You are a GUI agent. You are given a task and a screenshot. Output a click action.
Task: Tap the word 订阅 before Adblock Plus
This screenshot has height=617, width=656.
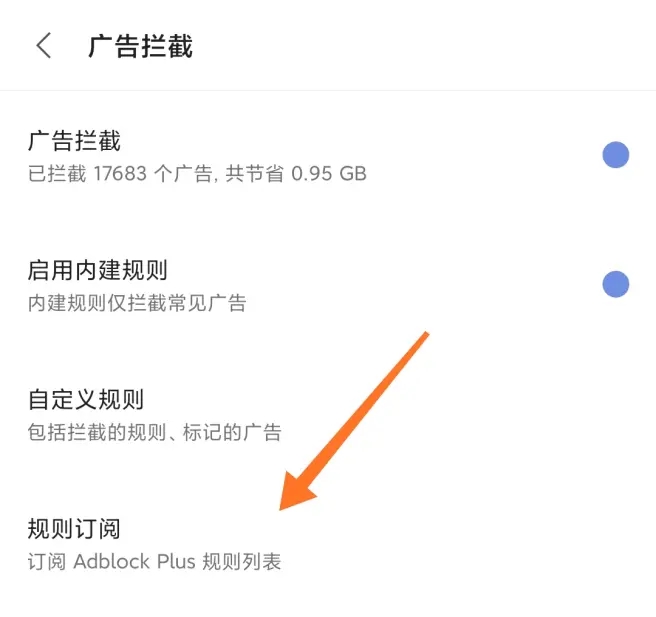(x=47, y=561)
